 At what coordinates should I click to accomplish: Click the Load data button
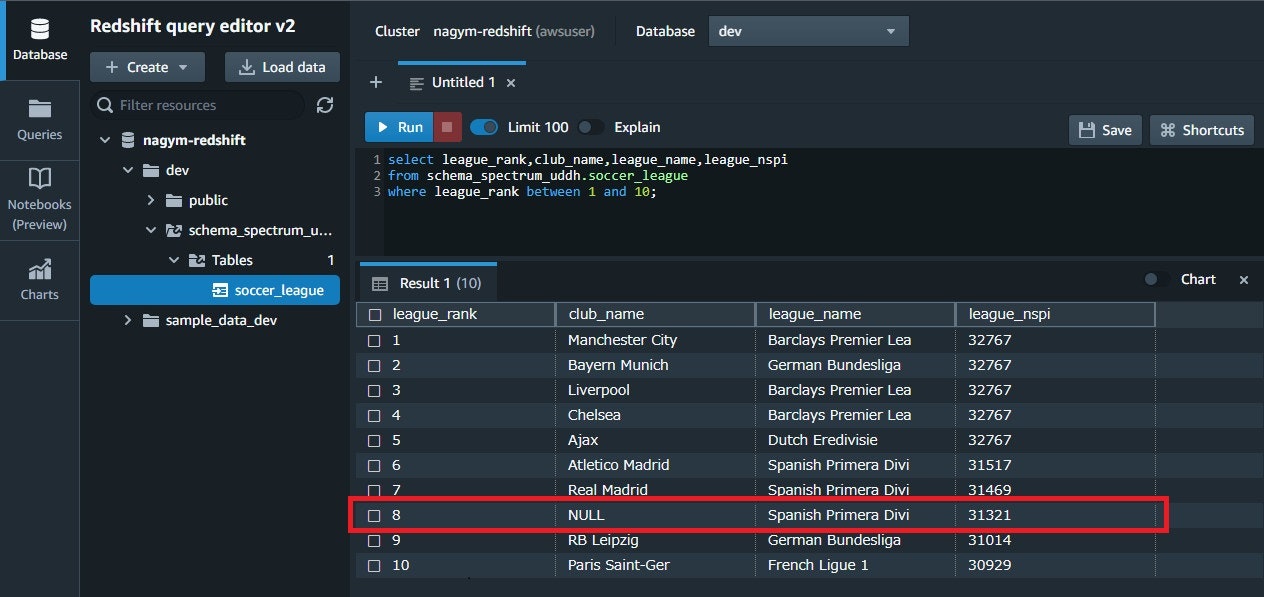282,67
